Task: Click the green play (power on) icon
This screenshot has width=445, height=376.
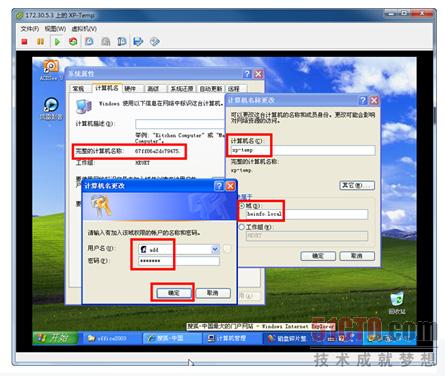Action: point(57,42)
